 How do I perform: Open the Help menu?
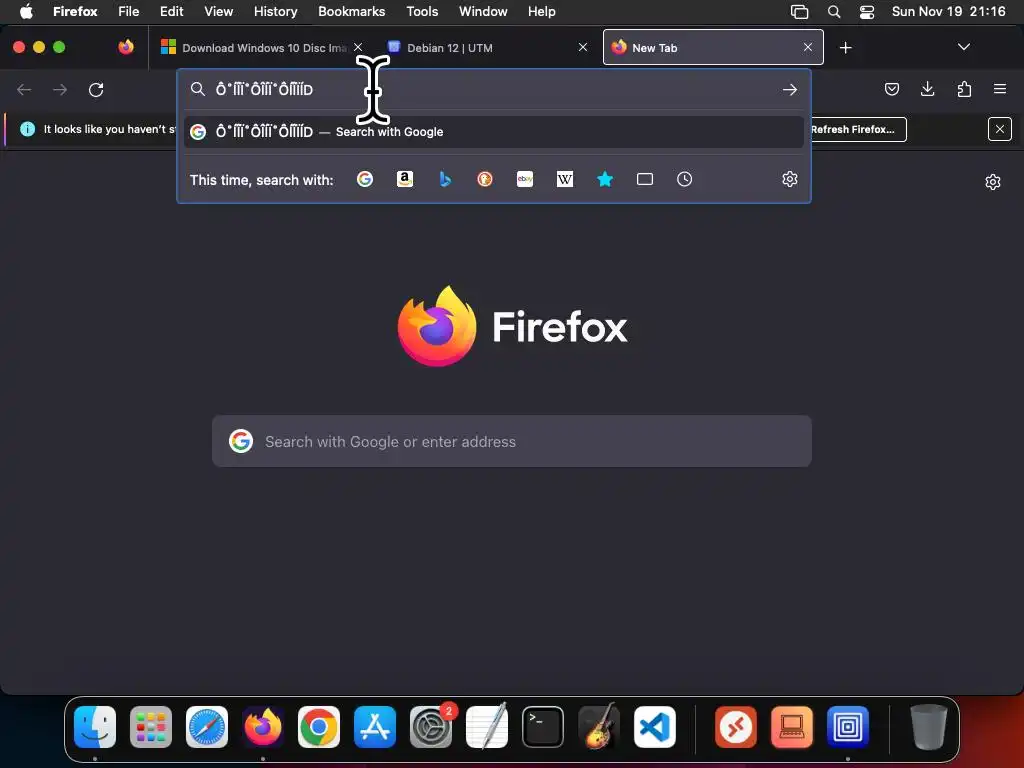coord(541,11)
